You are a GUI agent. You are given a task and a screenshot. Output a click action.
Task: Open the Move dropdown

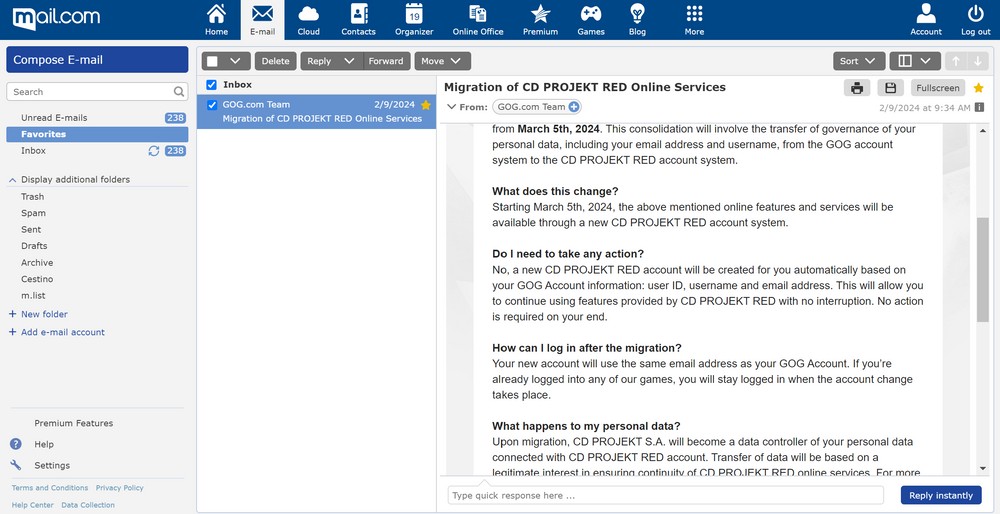click(x=443, y=61)
